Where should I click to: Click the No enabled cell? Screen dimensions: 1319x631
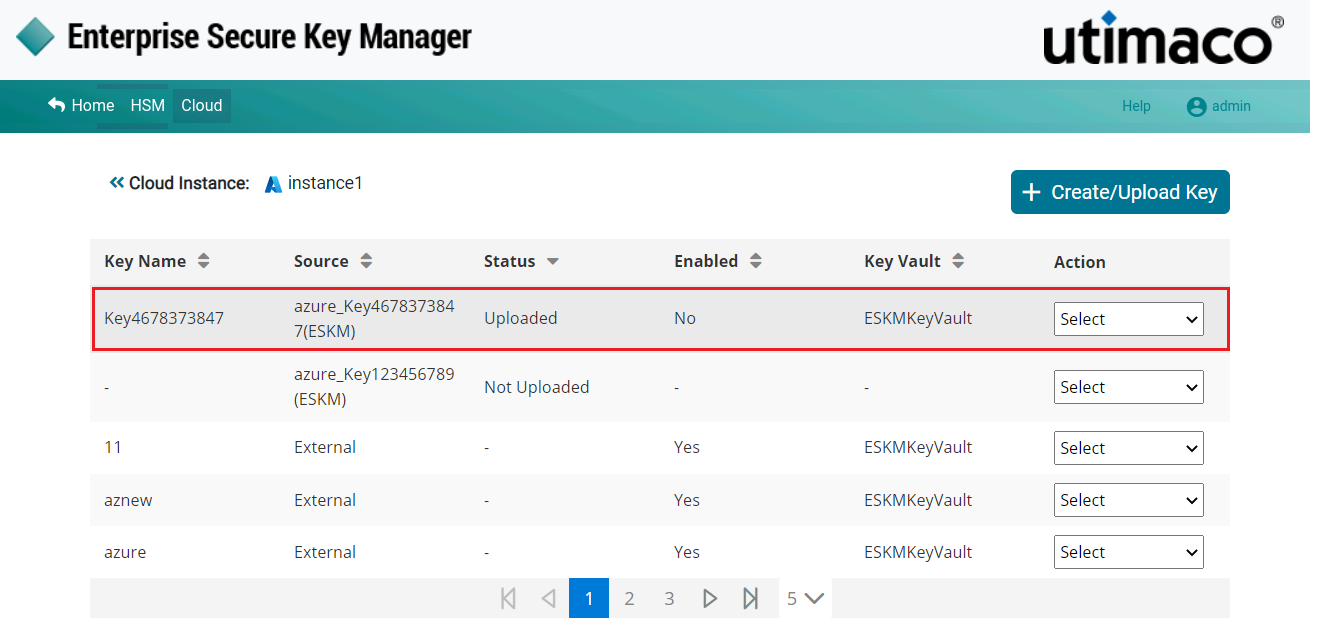coord(685,318)
